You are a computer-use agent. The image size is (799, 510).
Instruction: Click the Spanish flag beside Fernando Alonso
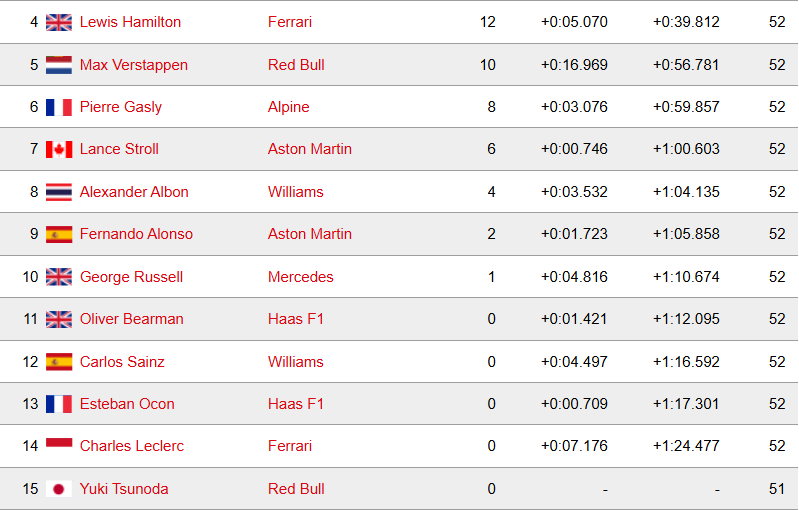(59, 234)
